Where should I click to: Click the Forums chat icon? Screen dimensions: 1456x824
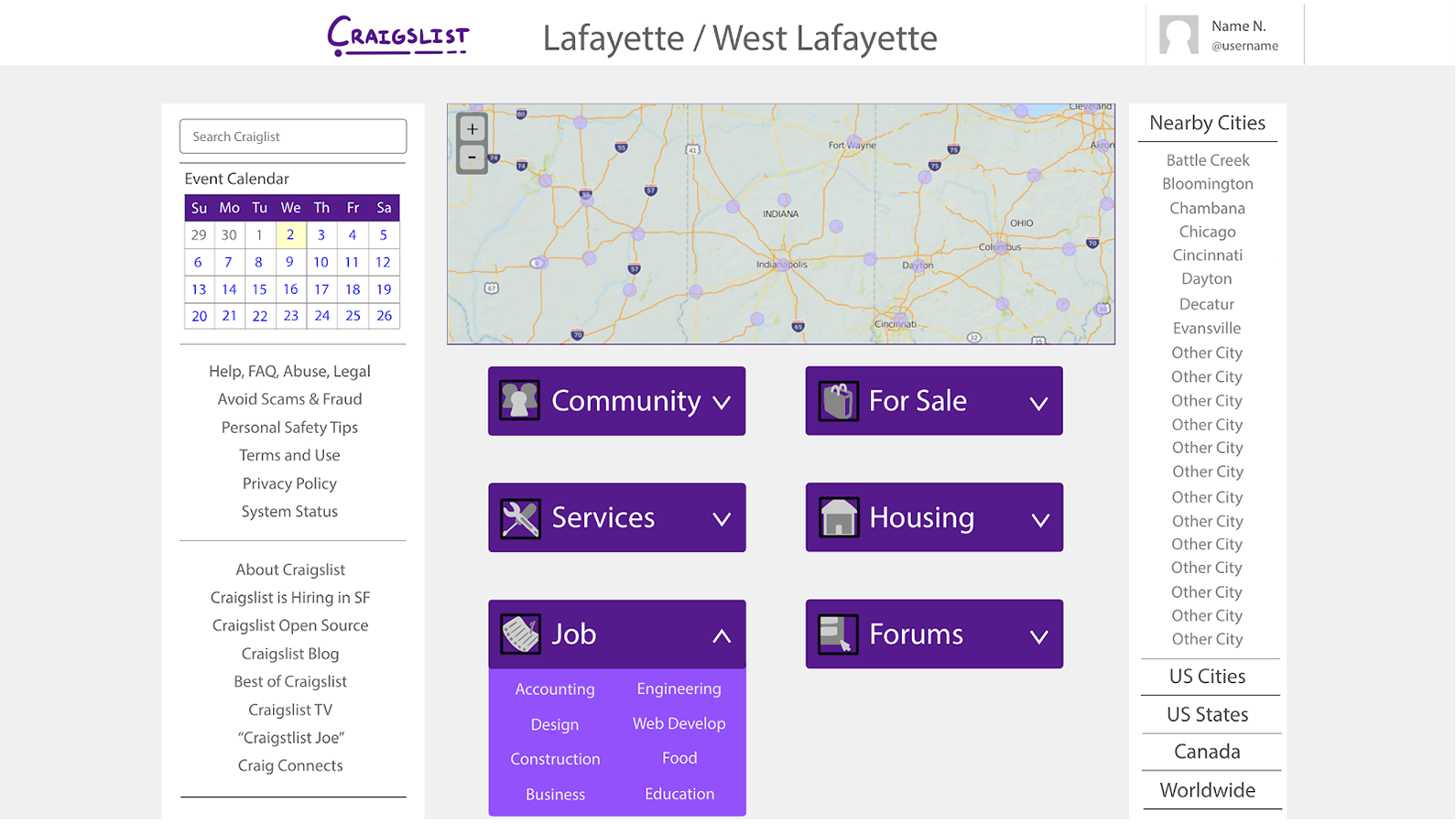pyautogui.click(x=838, y=634)
